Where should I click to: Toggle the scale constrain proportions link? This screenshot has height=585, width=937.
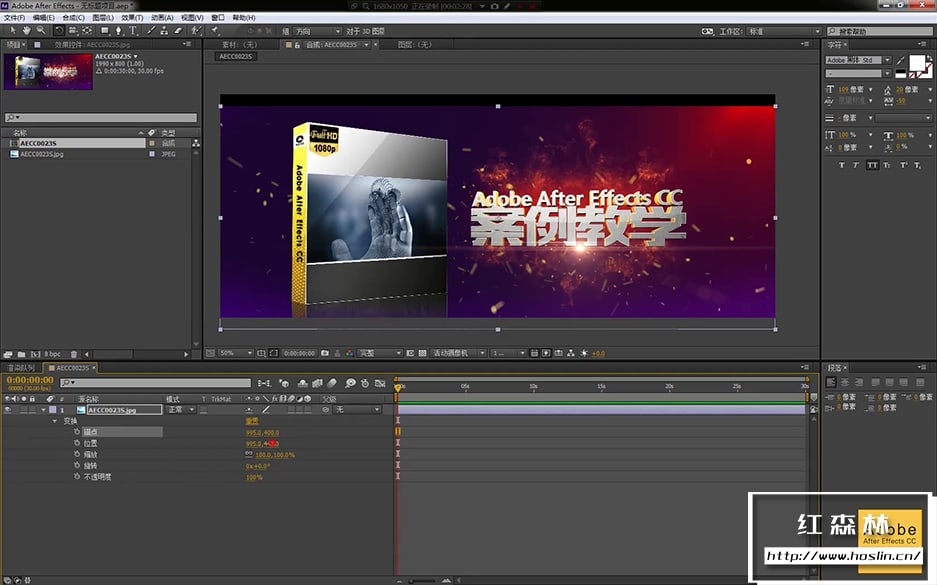(x=249, y=454)
